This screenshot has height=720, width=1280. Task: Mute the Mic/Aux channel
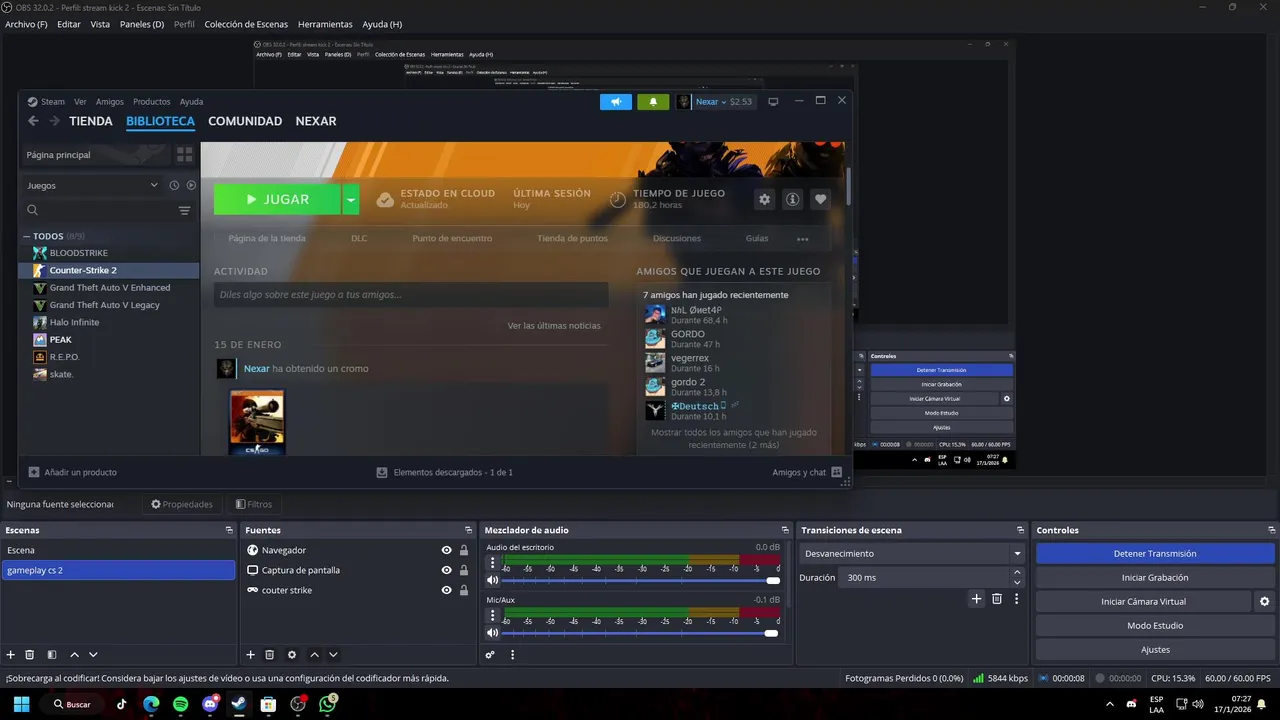click(492, 633)
